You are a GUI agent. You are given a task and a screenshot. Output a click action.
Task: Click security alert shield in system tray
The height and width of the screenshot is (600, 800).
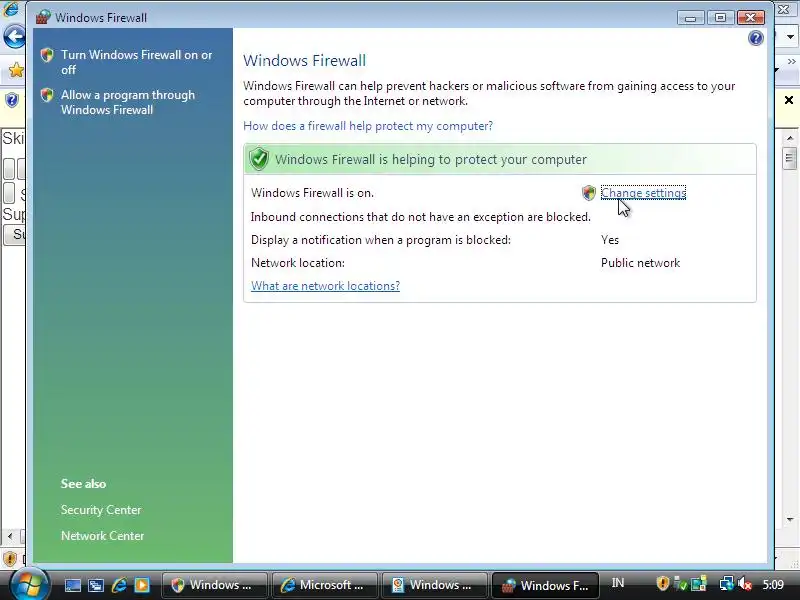[662, 583]
